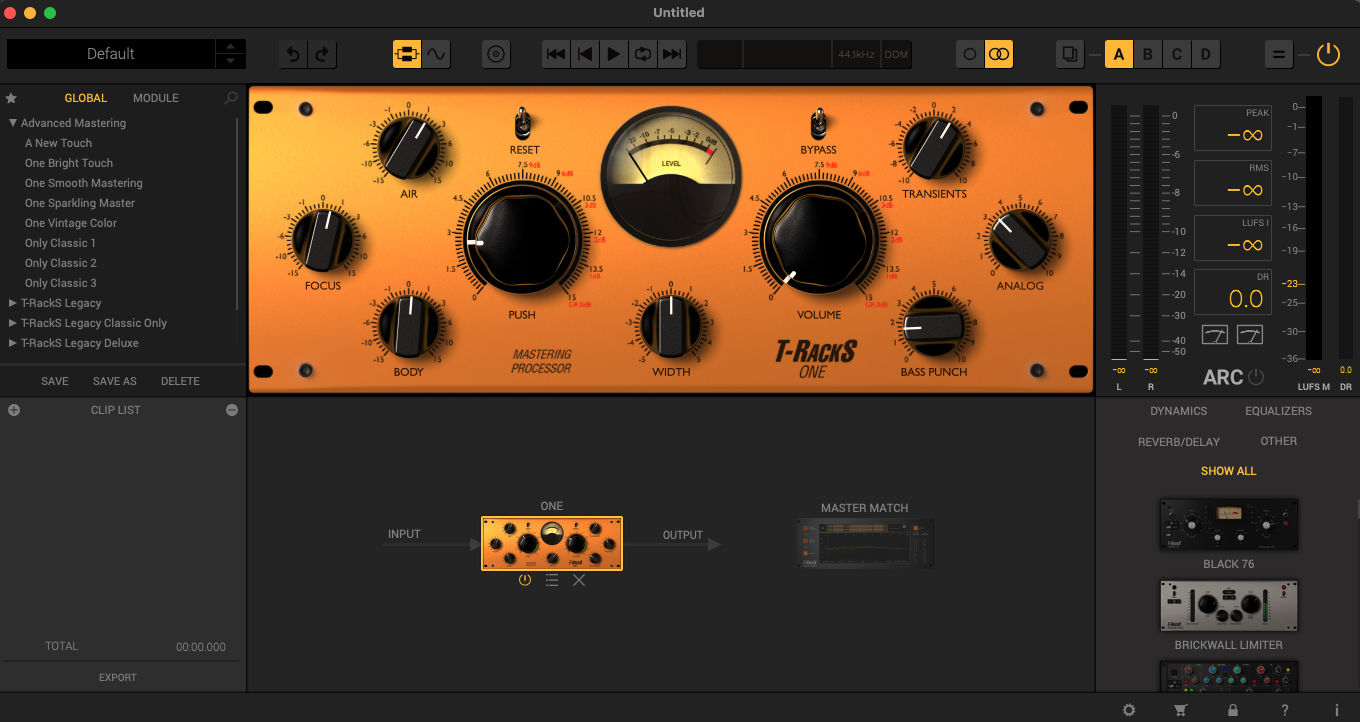This screenshot has height=722, width=1360.
Task: Switch to the MODULE tab
Action: click(x=156, y=98)
